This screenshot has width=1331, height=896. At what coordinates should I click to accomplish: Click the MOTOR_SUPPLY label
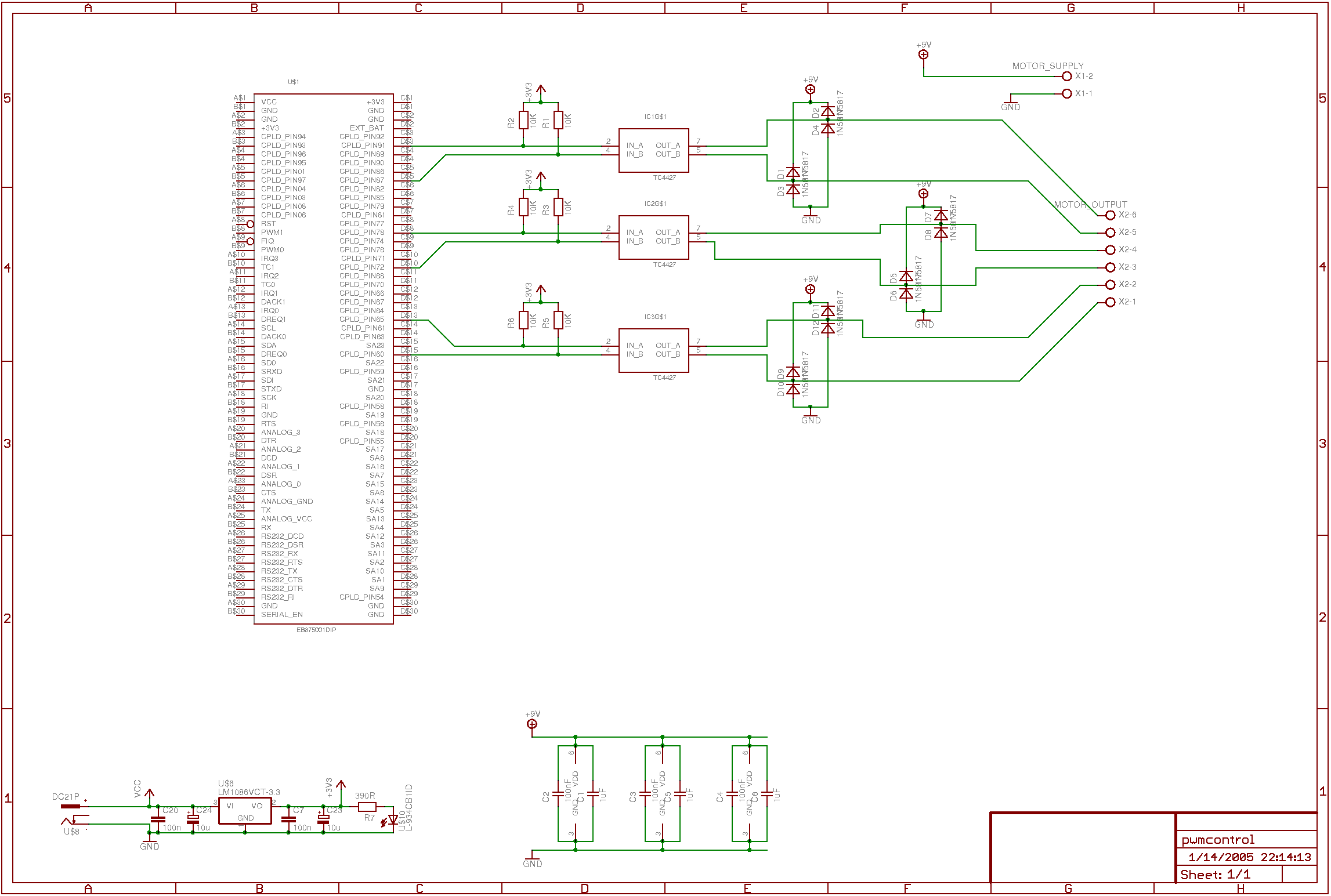[x=1048, y=66]
